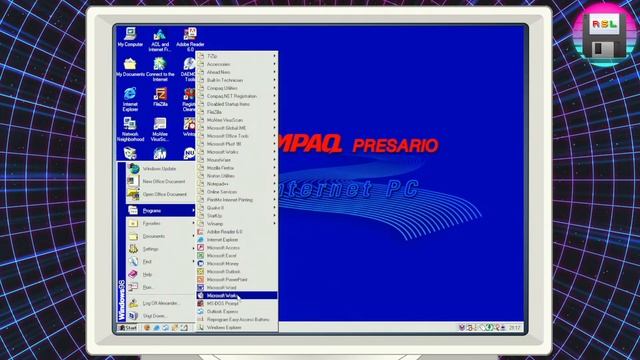This screenshot has height=360, width=640.
Task: Expand Quake II program folder
Action: (237, 208)
